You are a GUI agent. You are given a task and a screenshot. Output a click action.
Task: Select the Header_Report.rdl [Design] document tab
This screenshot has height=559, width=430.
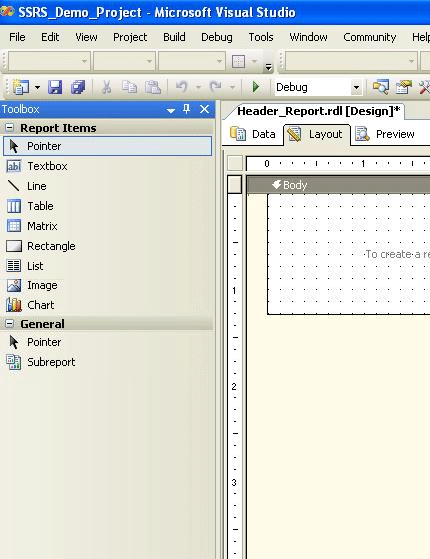click(318, 111)
